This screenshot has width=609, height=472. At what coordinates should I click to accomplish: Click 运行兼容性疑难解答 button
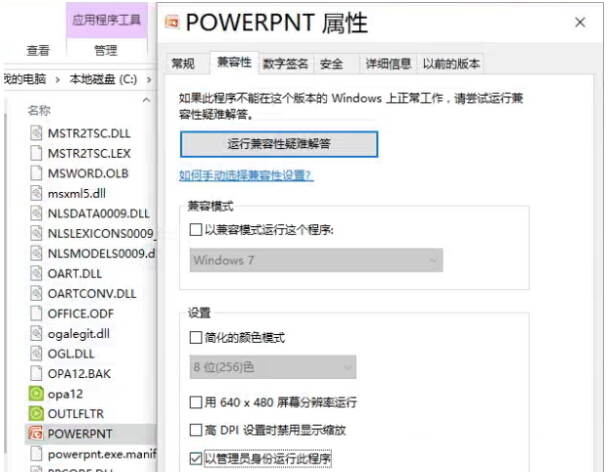point(279,144)
